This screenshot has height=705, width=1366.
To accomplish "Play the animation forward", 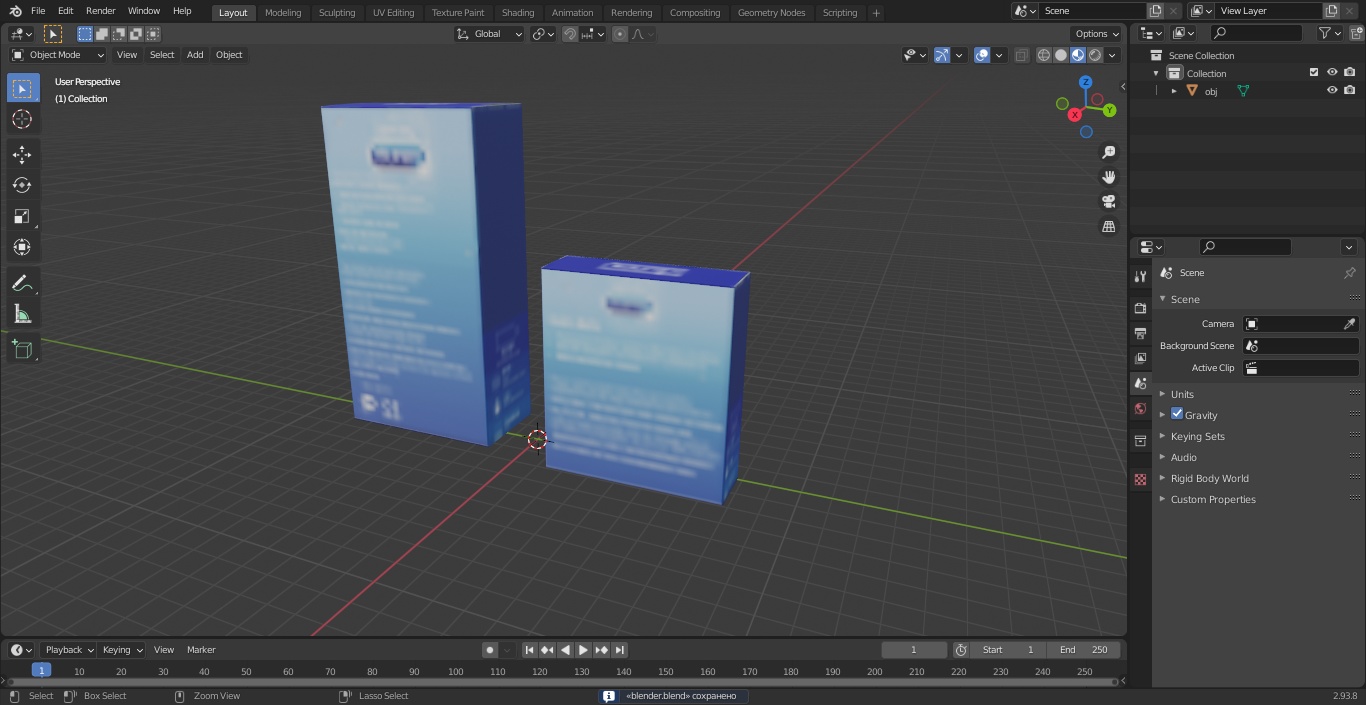I will [583, 650].
